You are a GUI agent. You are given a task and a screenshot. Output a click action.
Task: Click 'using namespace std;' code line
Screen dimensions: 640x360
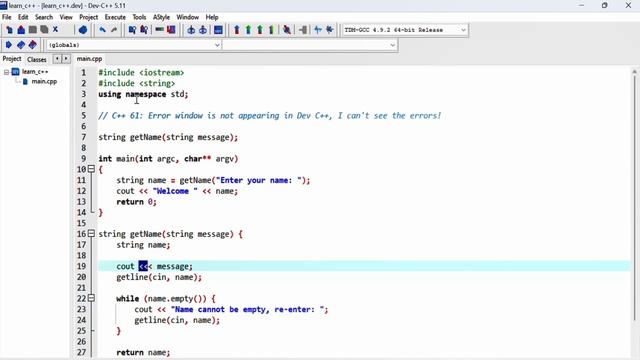pos(143,94)
